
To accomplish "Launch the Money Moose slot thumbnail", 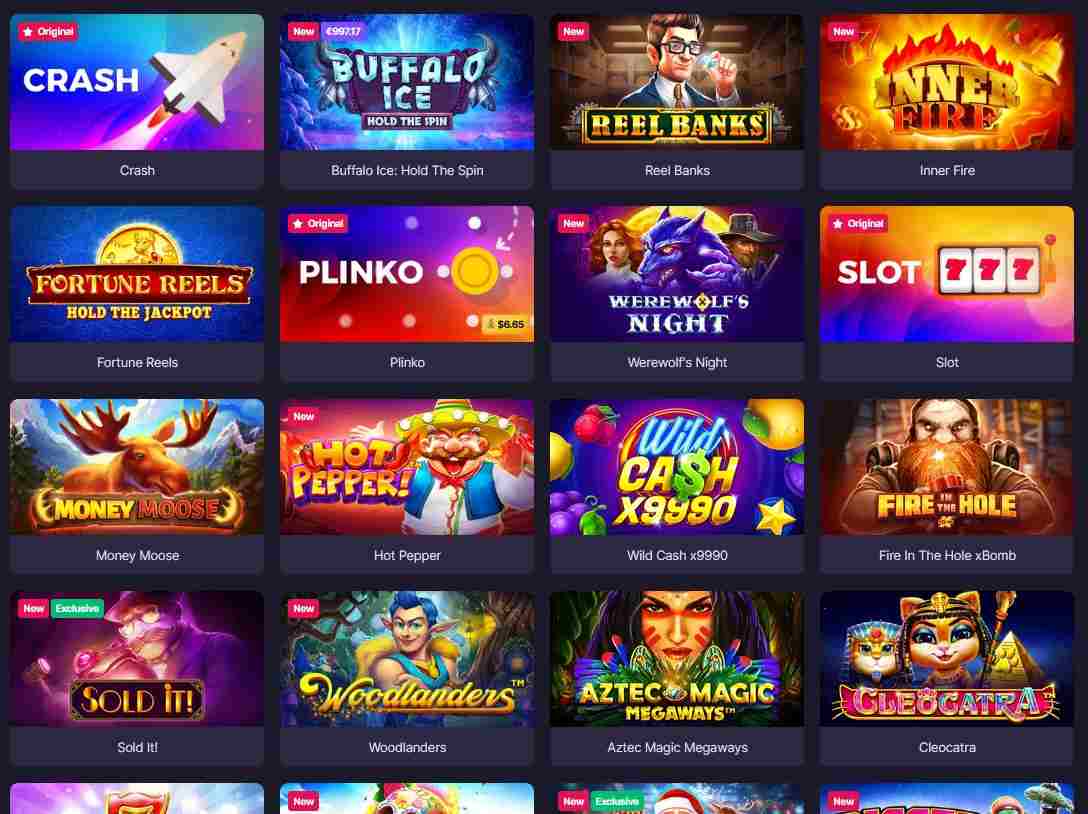I will pos(137,466).
